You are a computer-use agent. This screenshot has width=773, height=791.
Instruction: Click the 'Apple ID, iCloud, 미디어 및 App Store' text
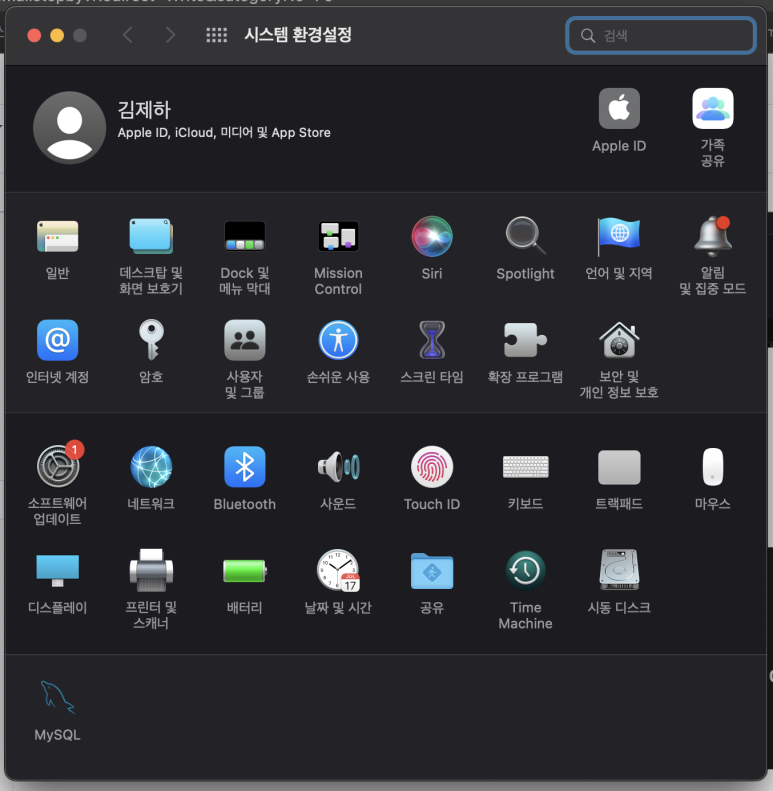224,133
